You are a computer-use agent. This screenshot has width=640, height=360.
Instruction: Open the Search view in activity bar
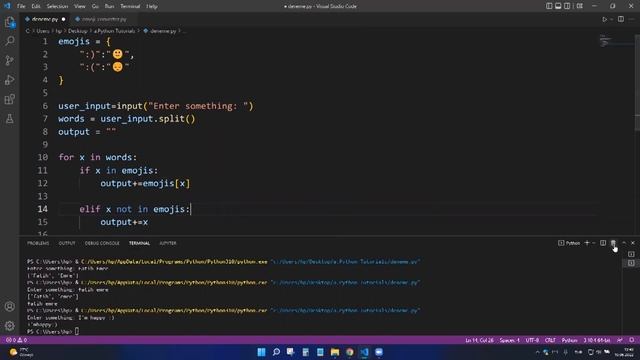tap(10, 41)
